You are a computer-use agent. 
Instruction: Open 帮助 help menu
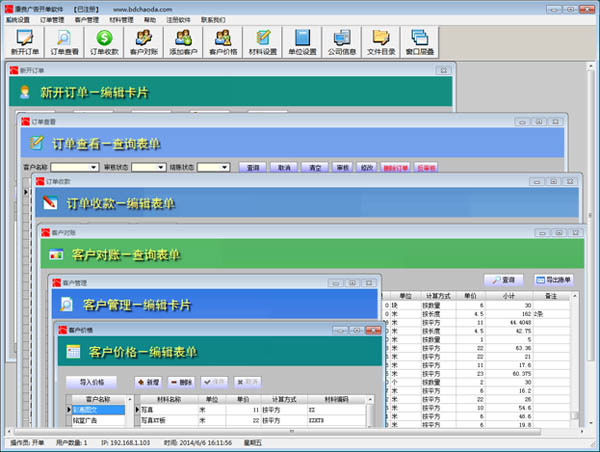[x=150, y=20]
